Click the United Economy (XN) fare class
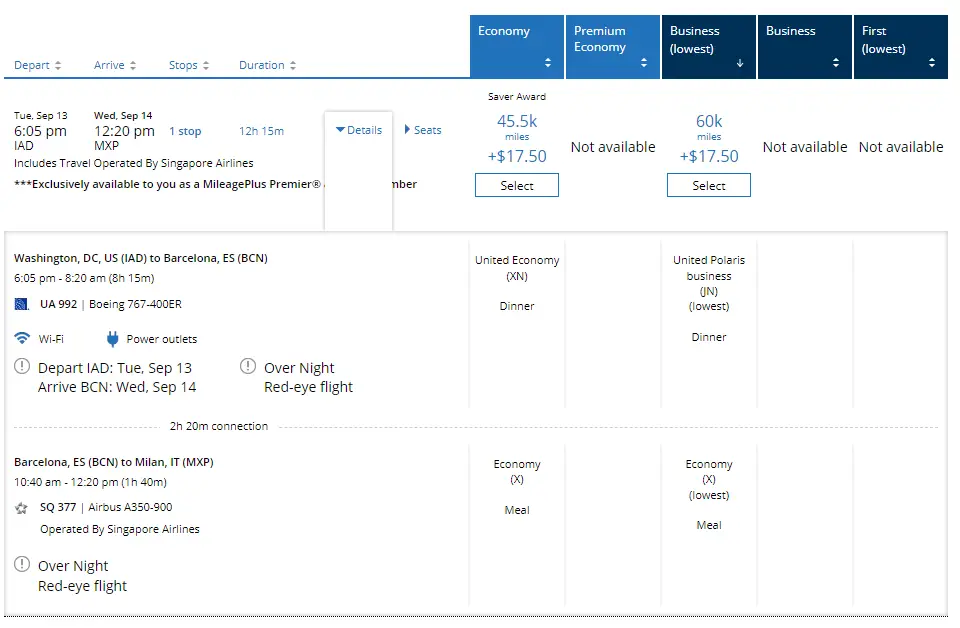Screen dimensions: 960x628 coord(517,268)
